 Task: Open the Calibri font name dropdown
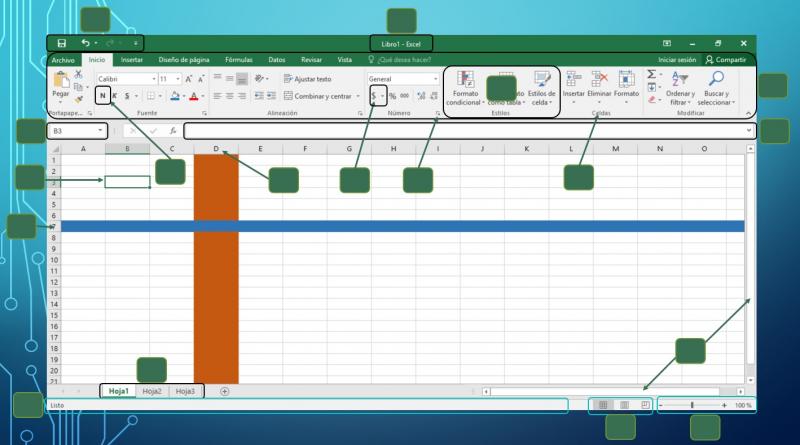tap(154, 79)
